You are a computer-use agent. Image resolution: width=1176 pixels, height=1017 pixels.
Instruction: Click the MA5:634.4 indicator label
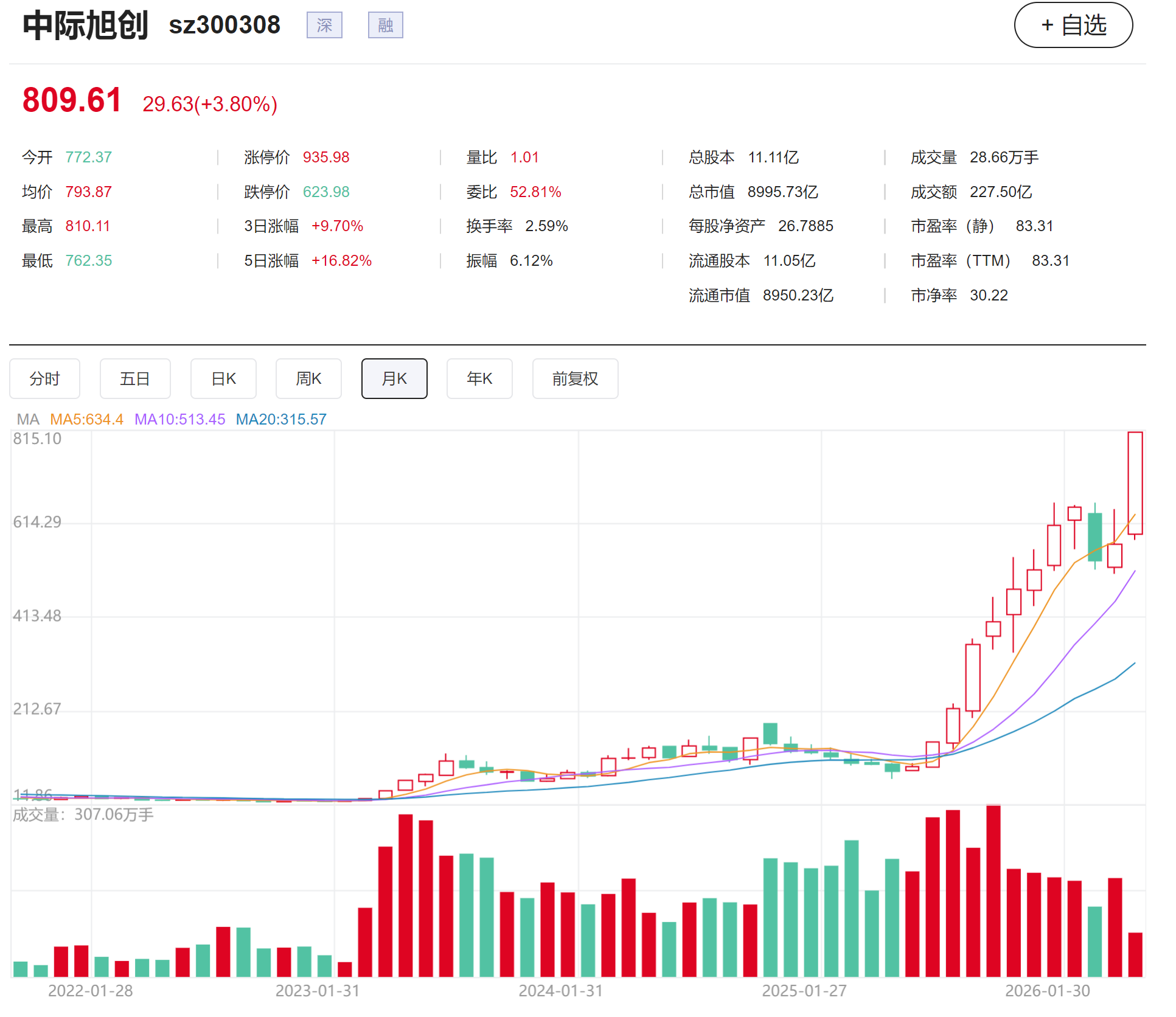86,419
